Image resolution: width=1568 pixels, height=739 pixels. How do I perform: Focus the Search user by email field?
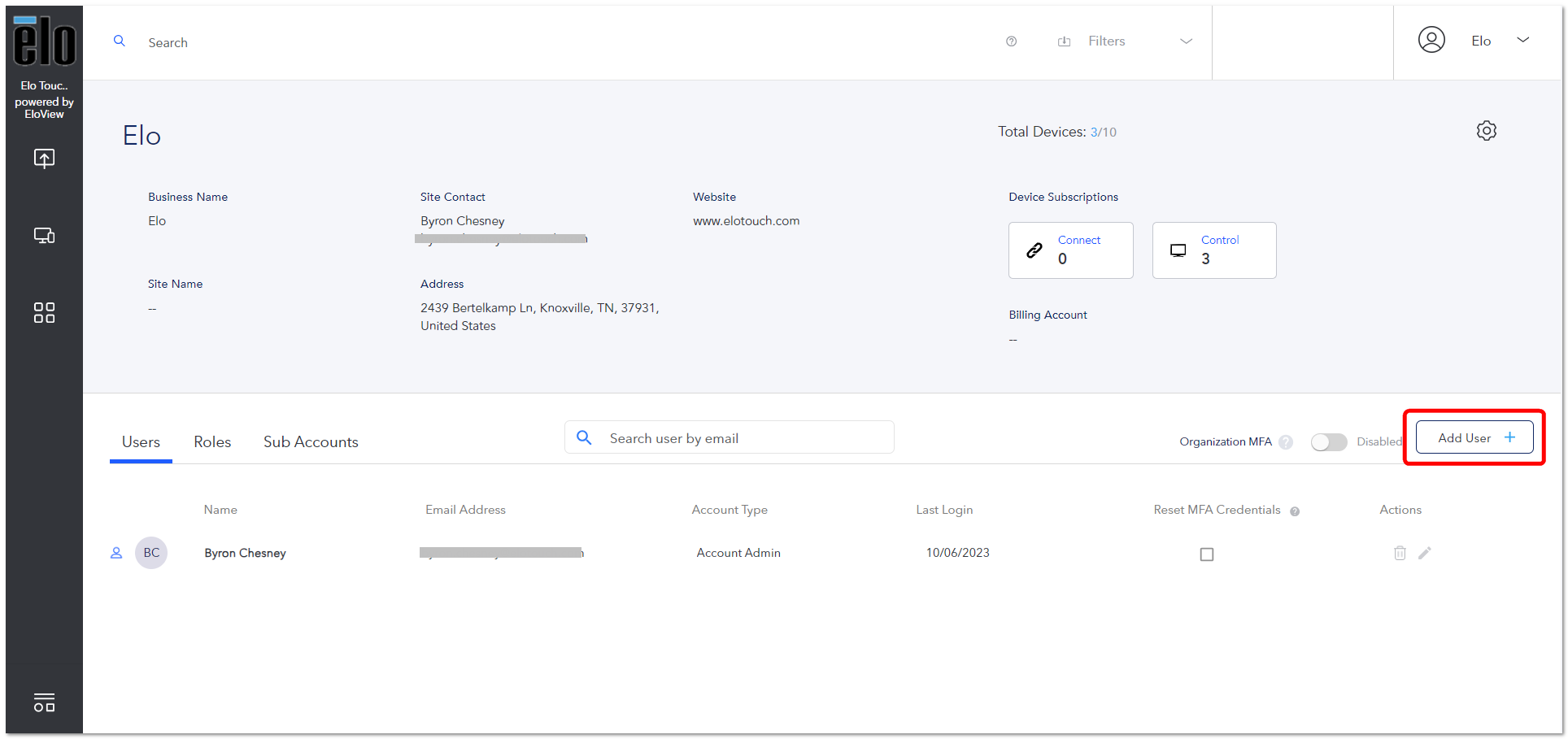(730, 437)
